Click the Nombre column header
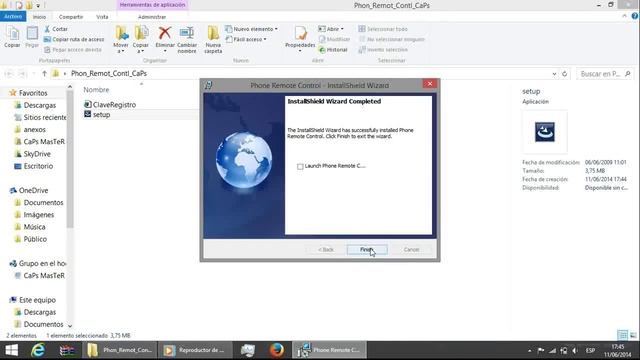 tap(96, 89)
